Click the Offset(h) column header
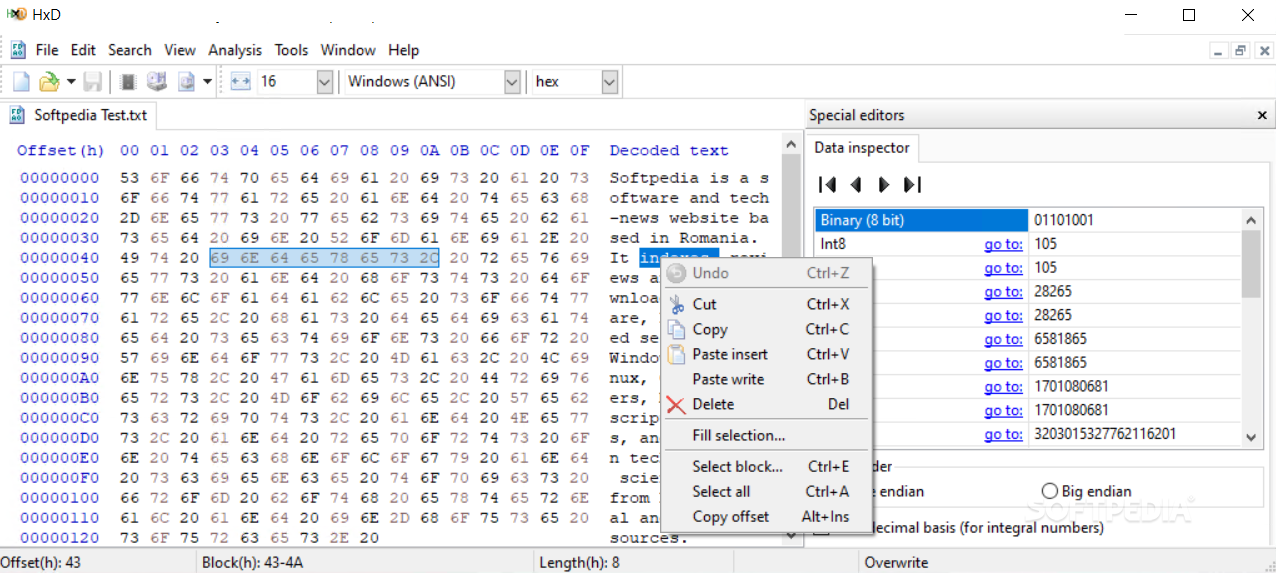 [60, 150]
